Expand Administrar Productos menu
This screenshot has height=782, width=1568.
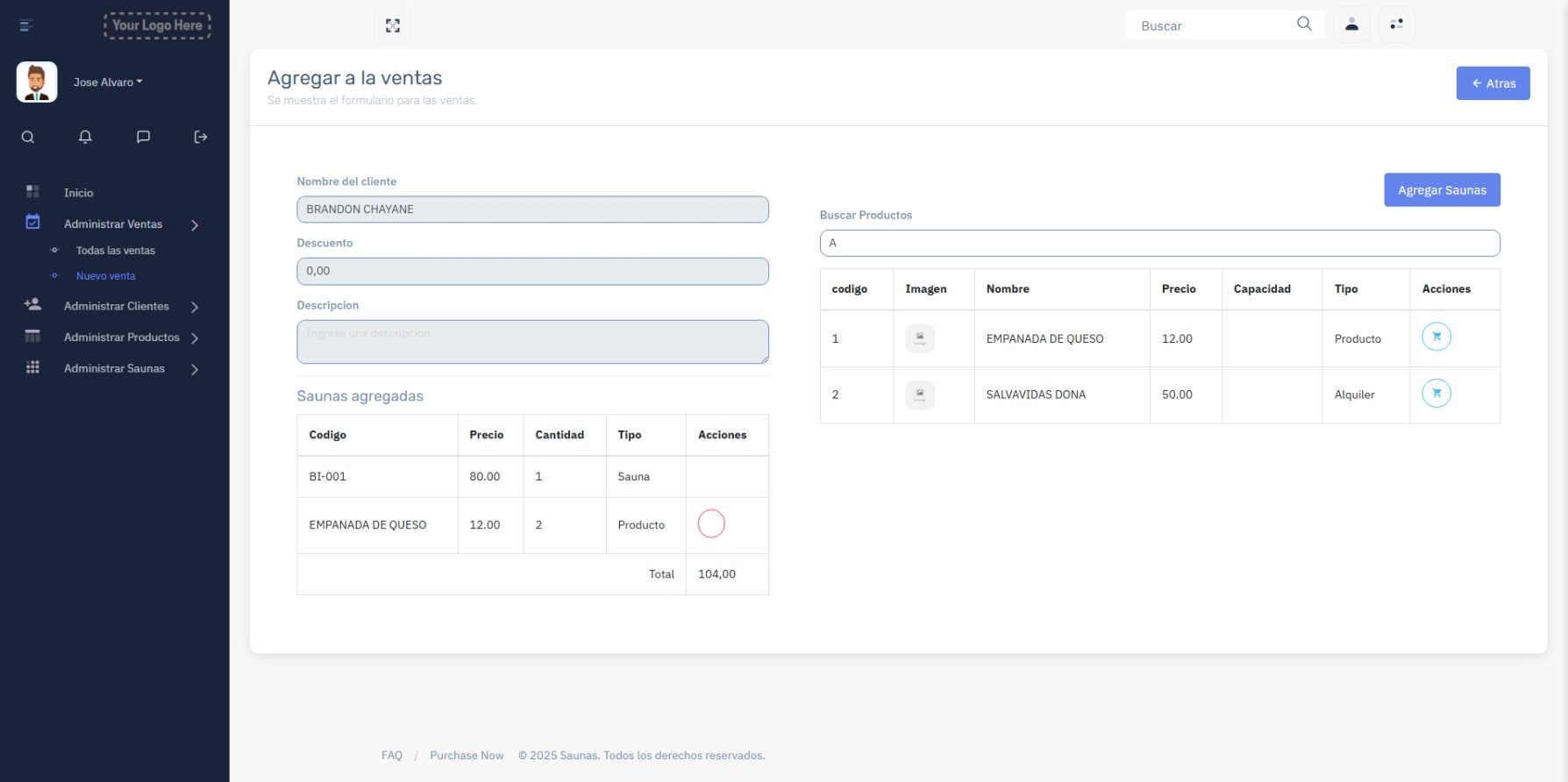122,338
